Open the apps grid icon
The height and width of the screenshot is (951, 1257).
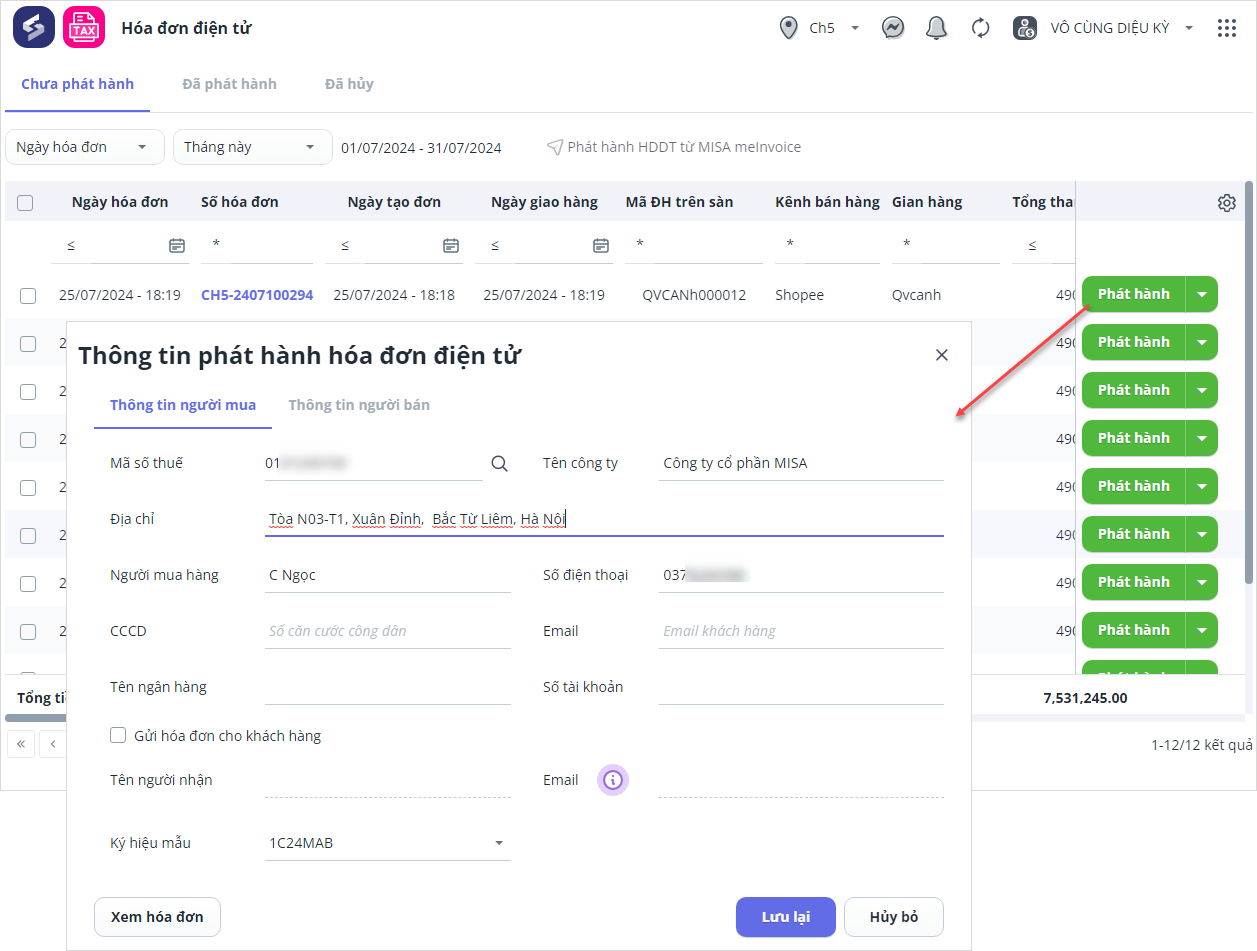click(x=1227, y=28)
